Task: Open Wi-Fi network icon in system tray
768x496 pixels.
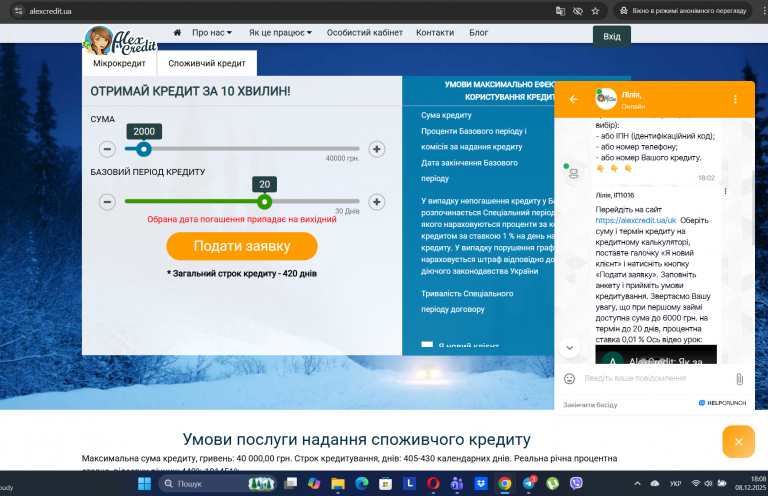Action: pyautogui.click(x=696, y=484)
